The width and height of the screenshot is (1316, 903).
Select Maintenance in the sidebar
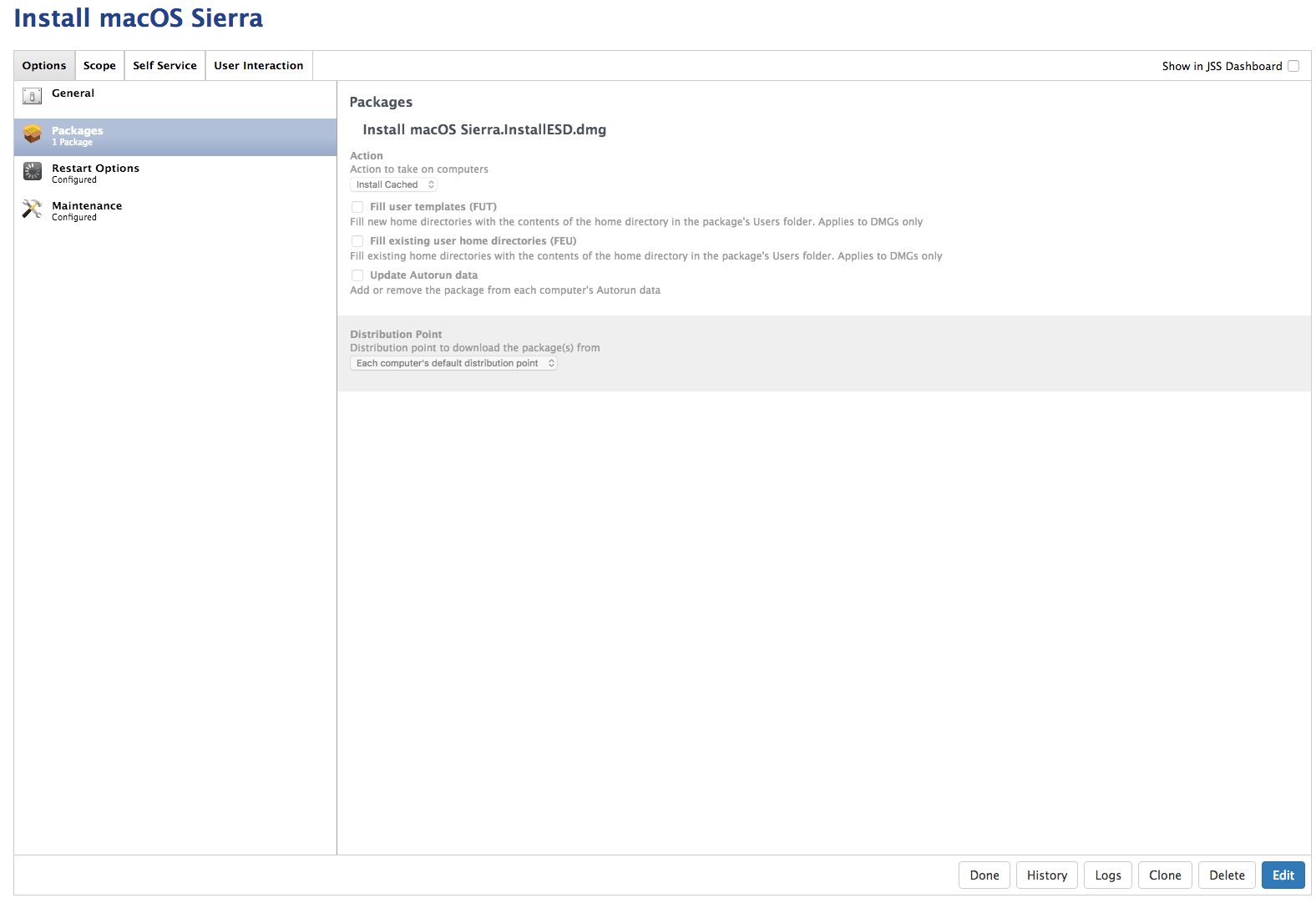point(175,212)
